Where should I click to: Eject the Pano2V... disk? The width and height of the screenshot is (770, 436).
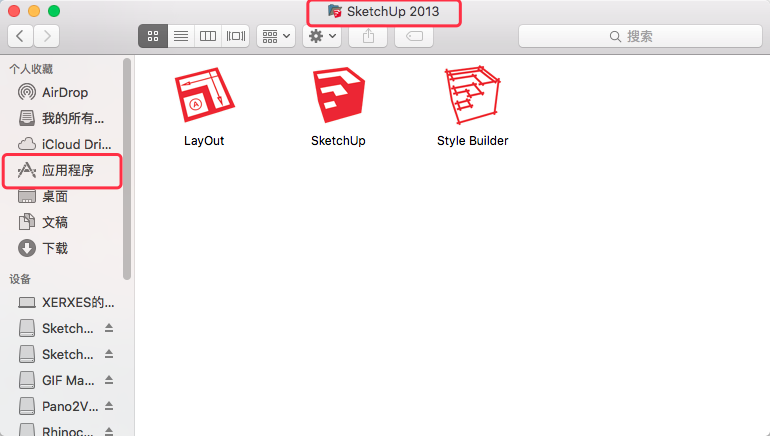pos(109,406)
